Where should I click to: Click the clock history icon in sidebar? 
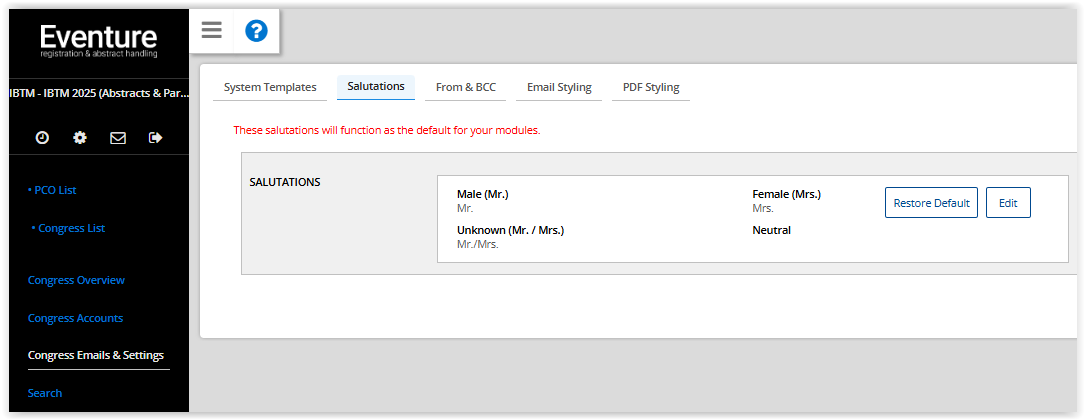point(42,138)
